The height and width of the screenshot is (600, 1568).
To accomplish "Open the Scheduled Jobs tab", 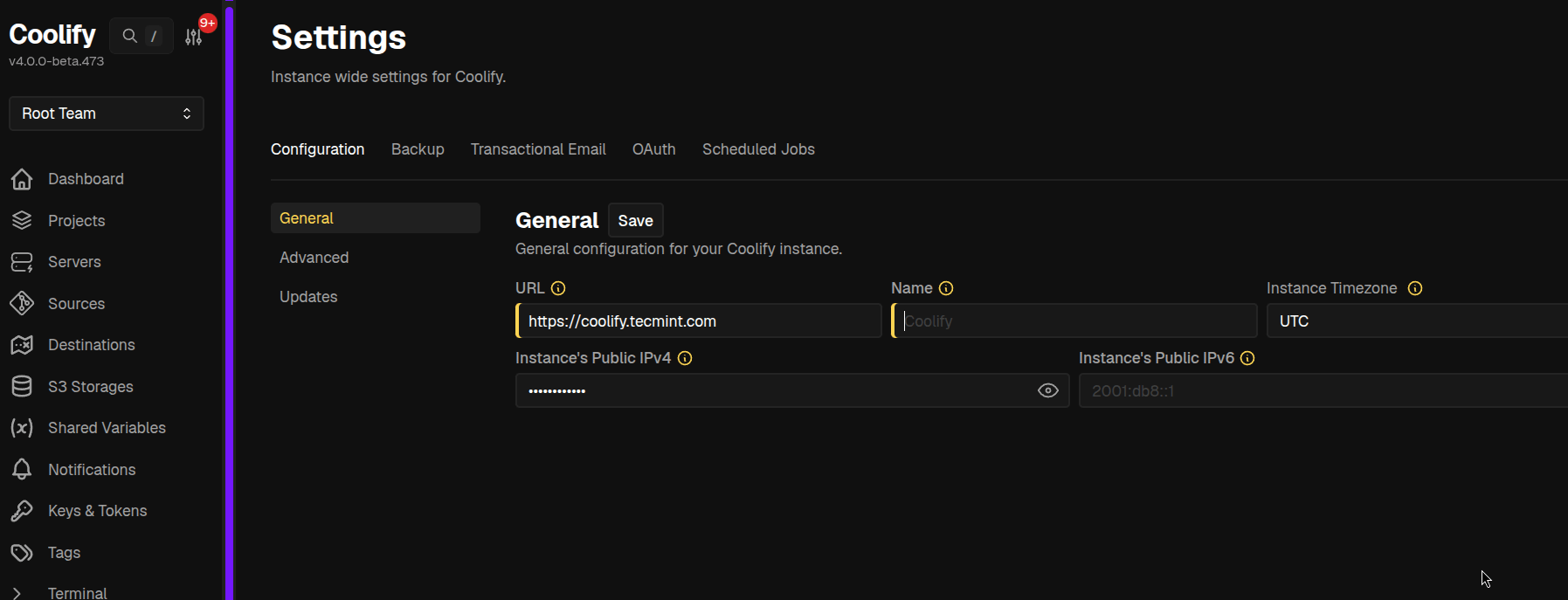I will (x=758, y=149).
